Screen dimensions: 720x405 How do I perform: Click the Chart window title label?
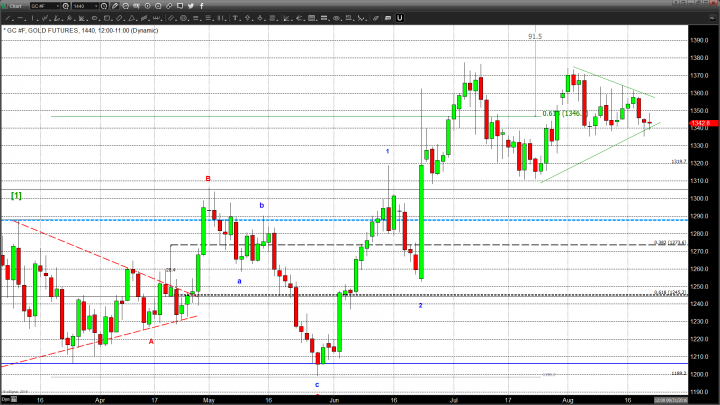coord(16,6)
